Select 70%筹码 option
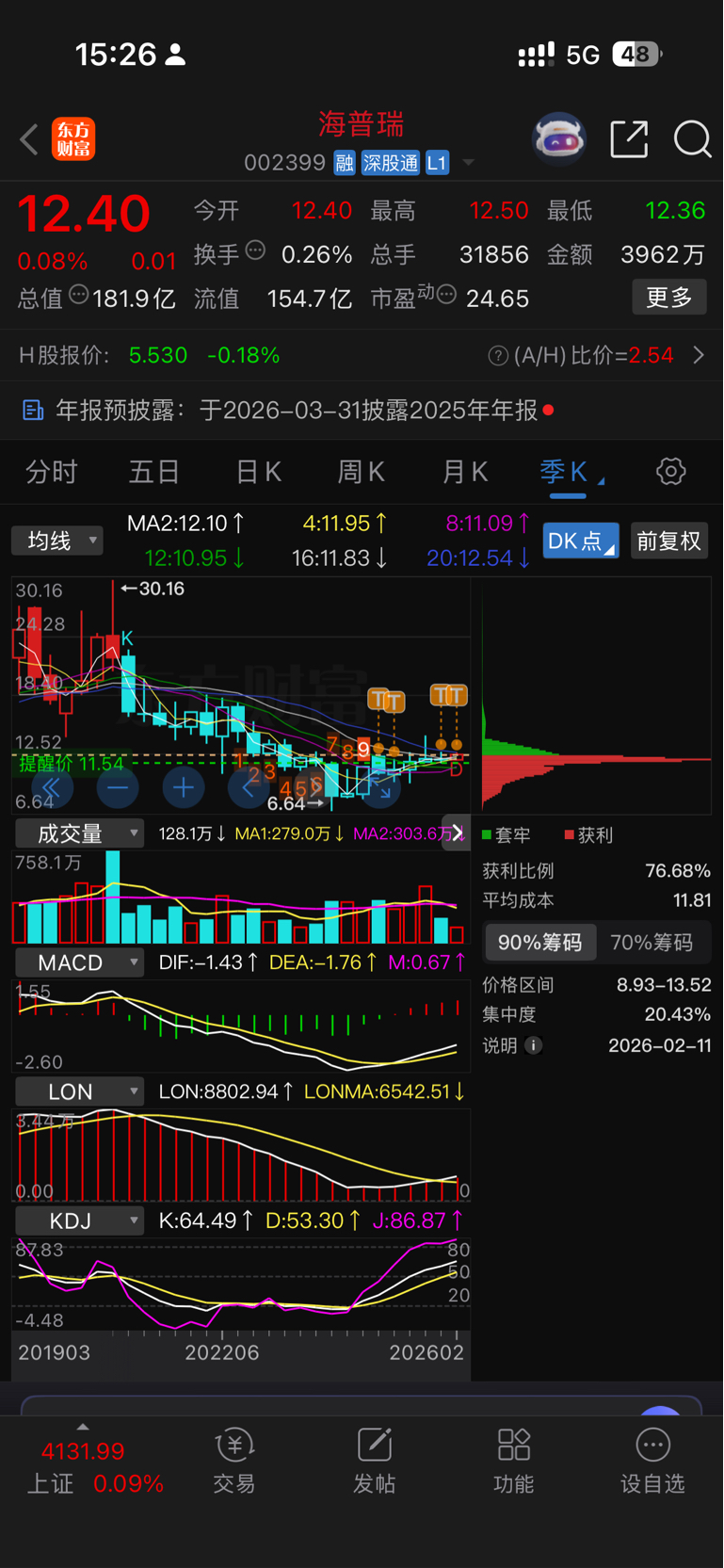724x1568 pixels. click(x=652, y=943)
